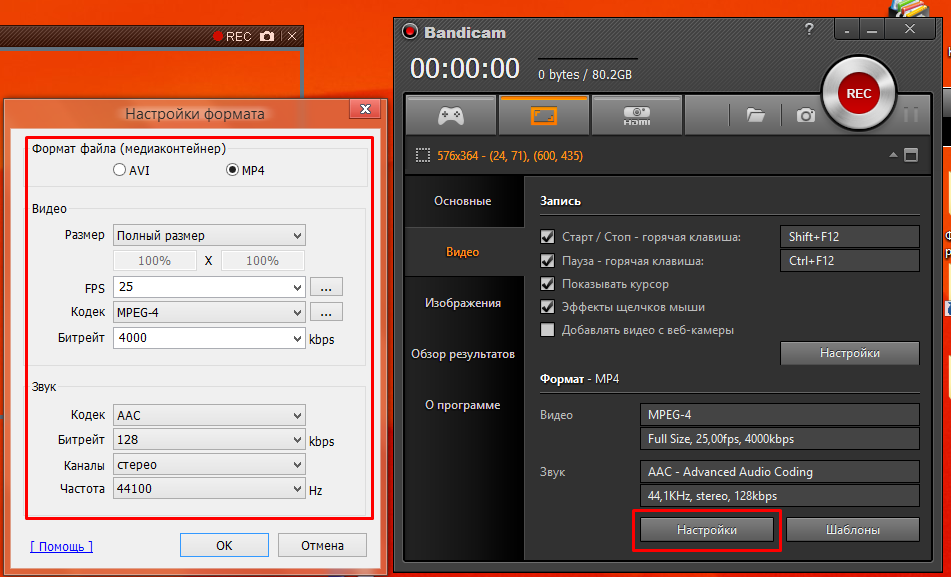Open output folder icon in Bandicam toolbar

[755, 115]
